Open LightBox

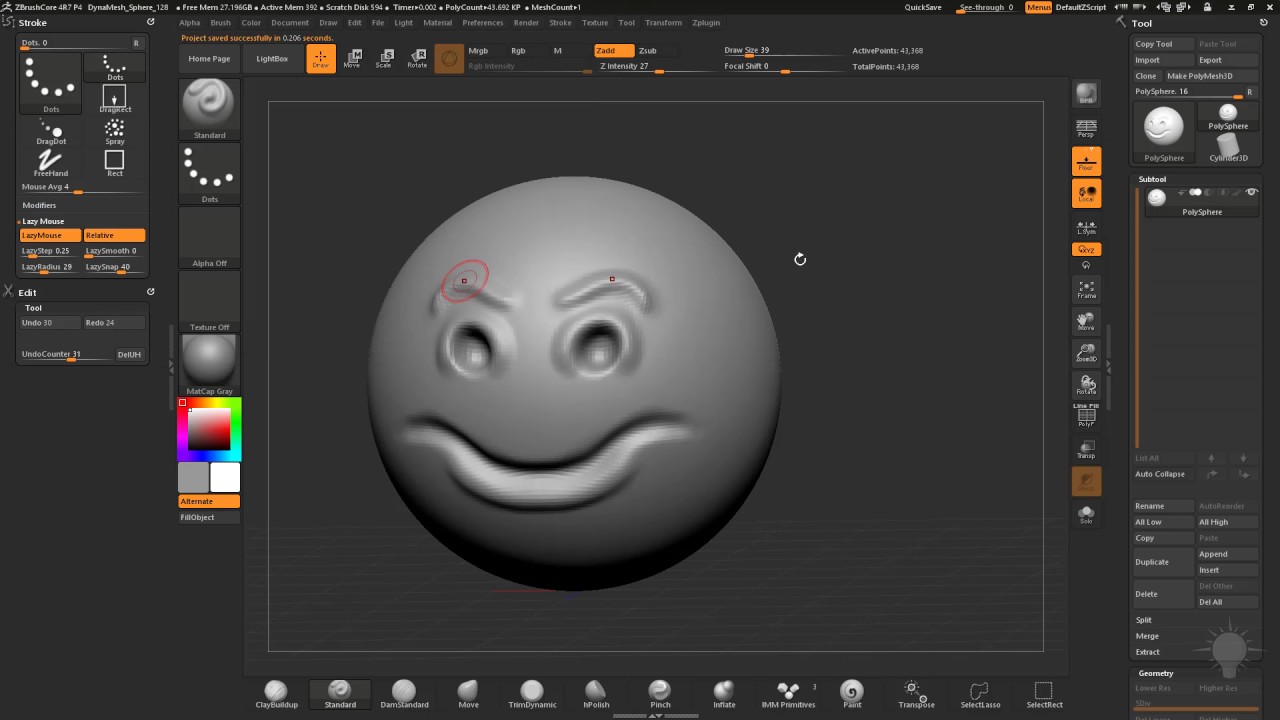[x=272, y=59]
